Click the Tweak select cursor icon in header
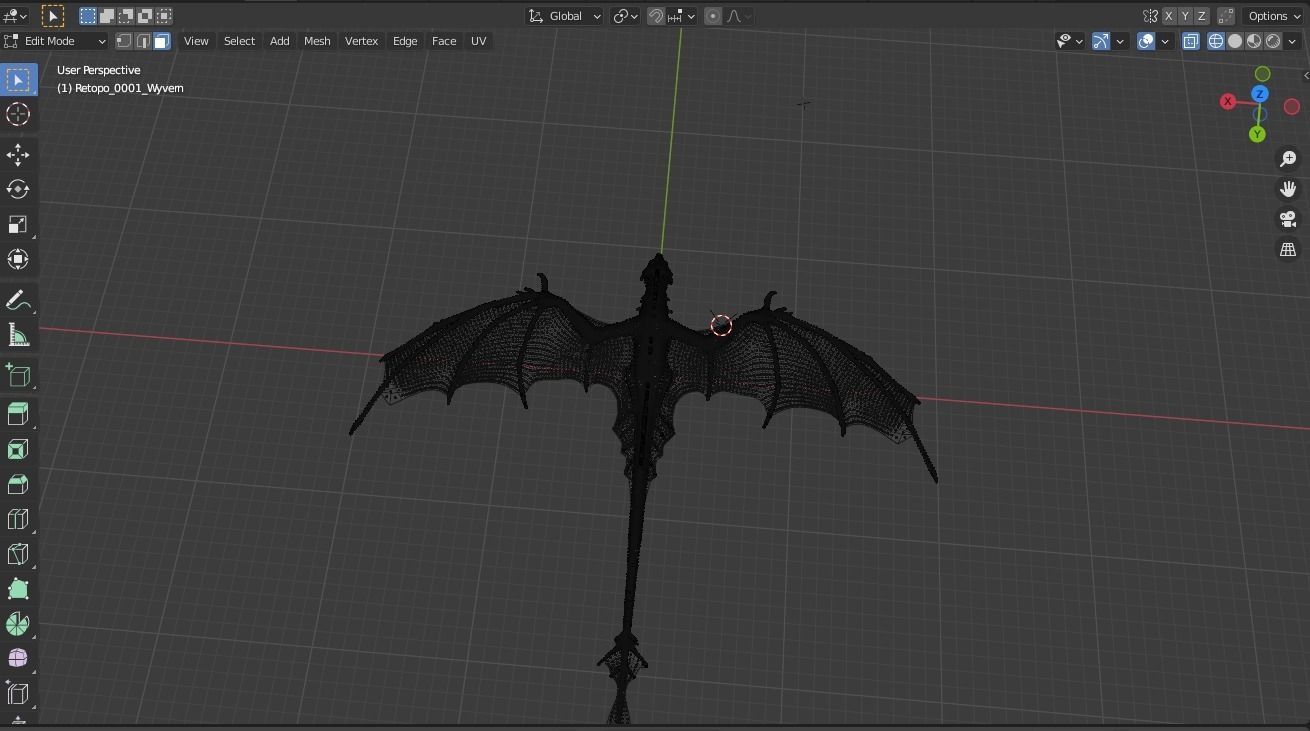The height and width of the screenshot is (731, 1310). pyautogui.click(x=53, y=16)
